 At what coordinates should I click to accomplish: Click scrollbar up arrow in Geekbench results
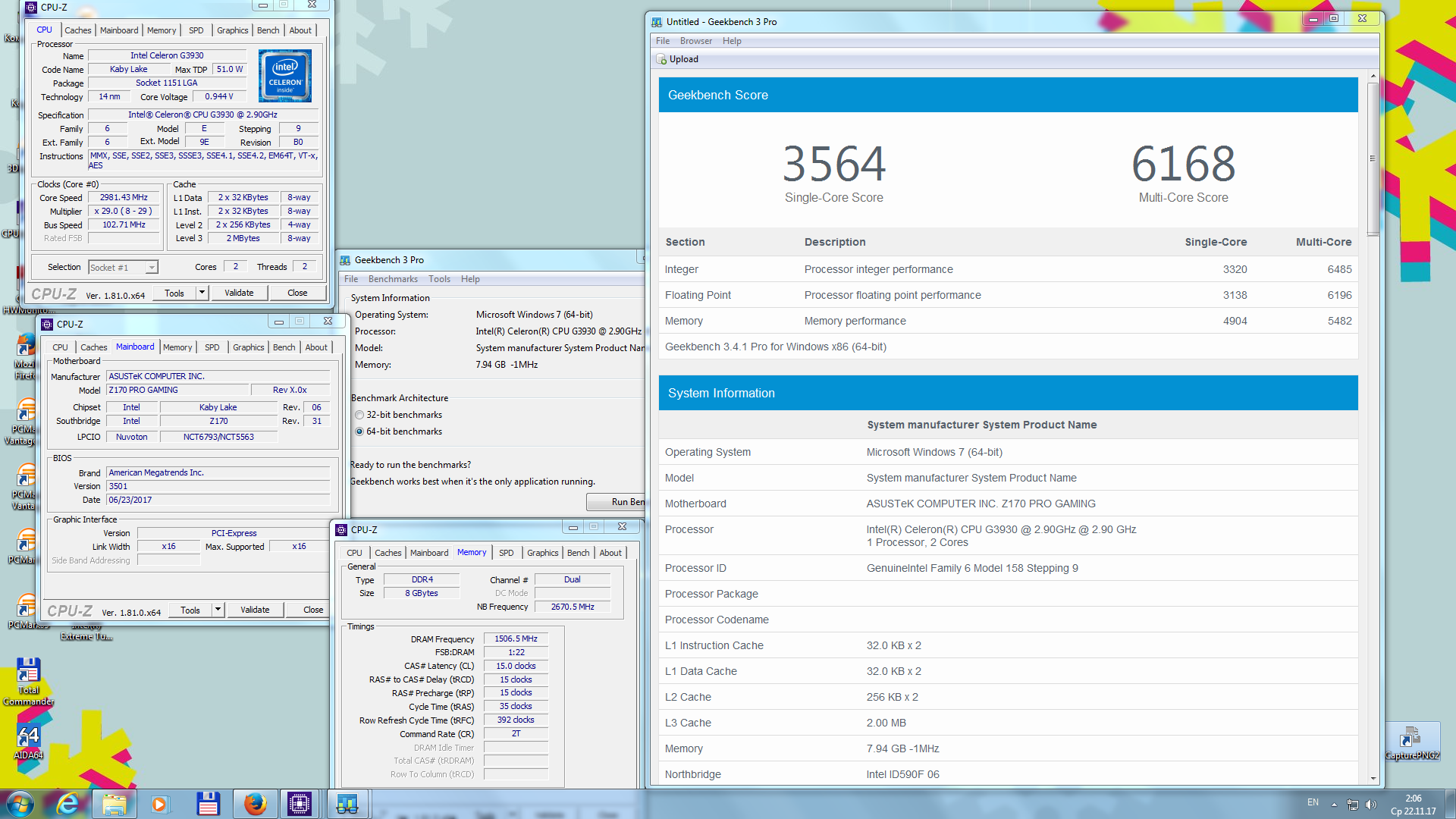coord(1373,77)
